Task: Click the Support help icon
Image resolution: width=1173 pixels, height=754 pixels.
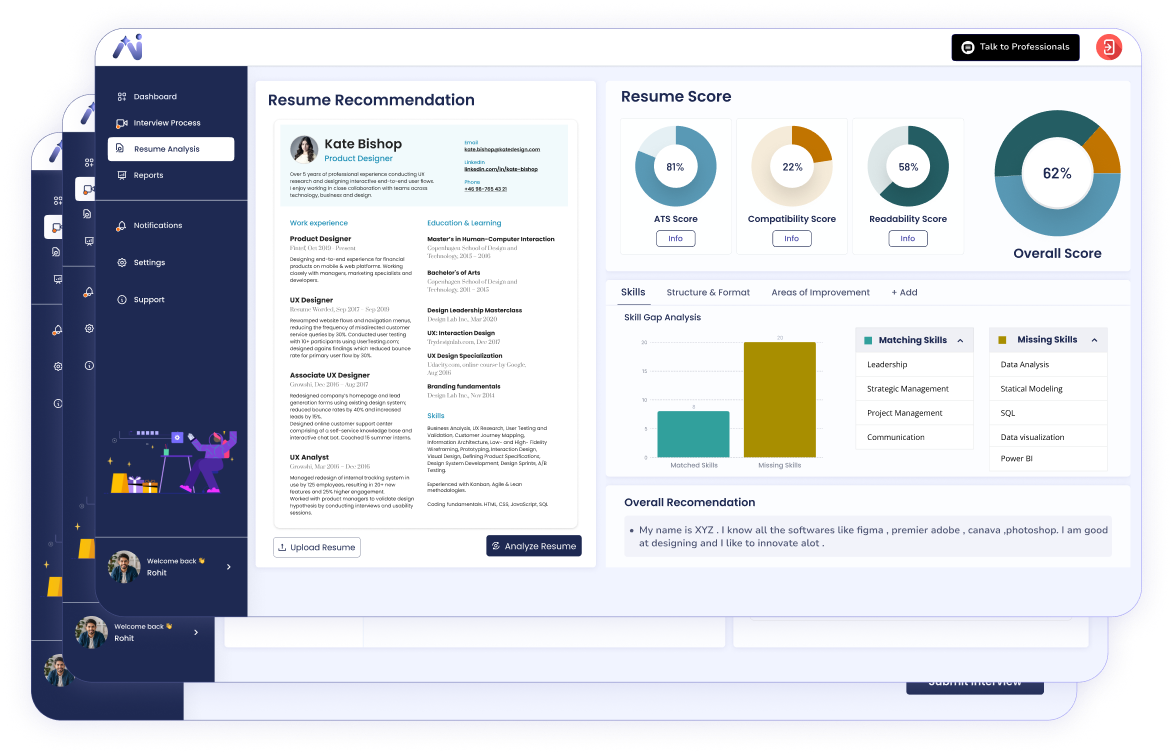Action: 122,299
